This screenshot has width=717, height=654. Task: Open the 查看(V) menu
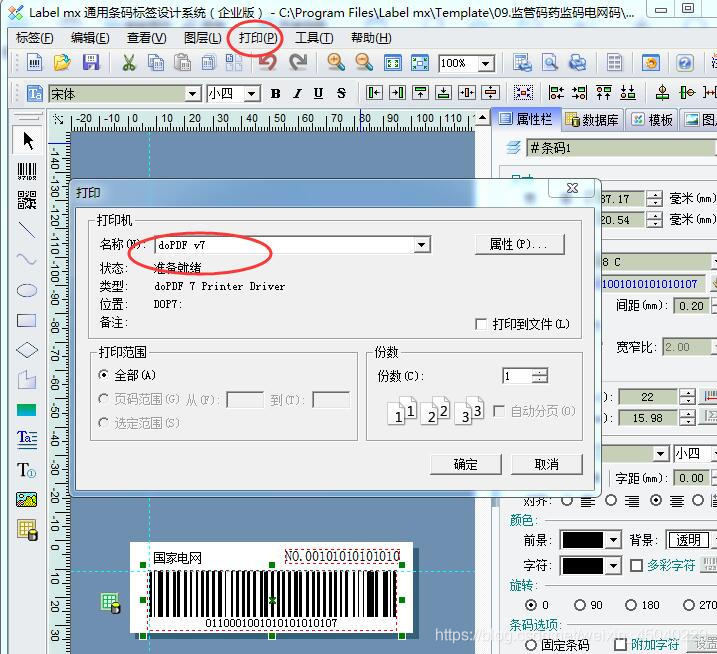pyautogui.click(x=146, y=38)
